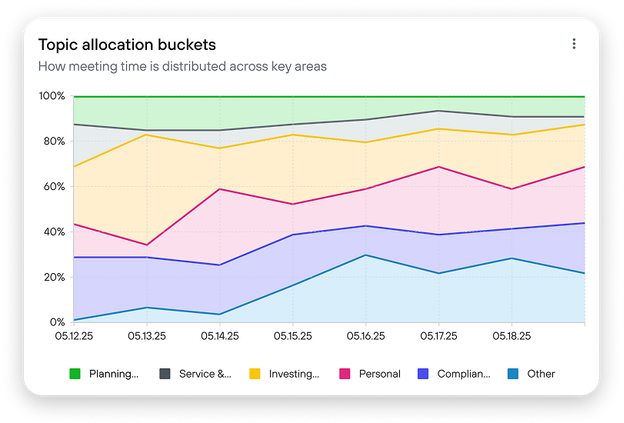Click the blue Other legend swatch
The height and width of the screenshot is (423, 624).
(513, 374)
